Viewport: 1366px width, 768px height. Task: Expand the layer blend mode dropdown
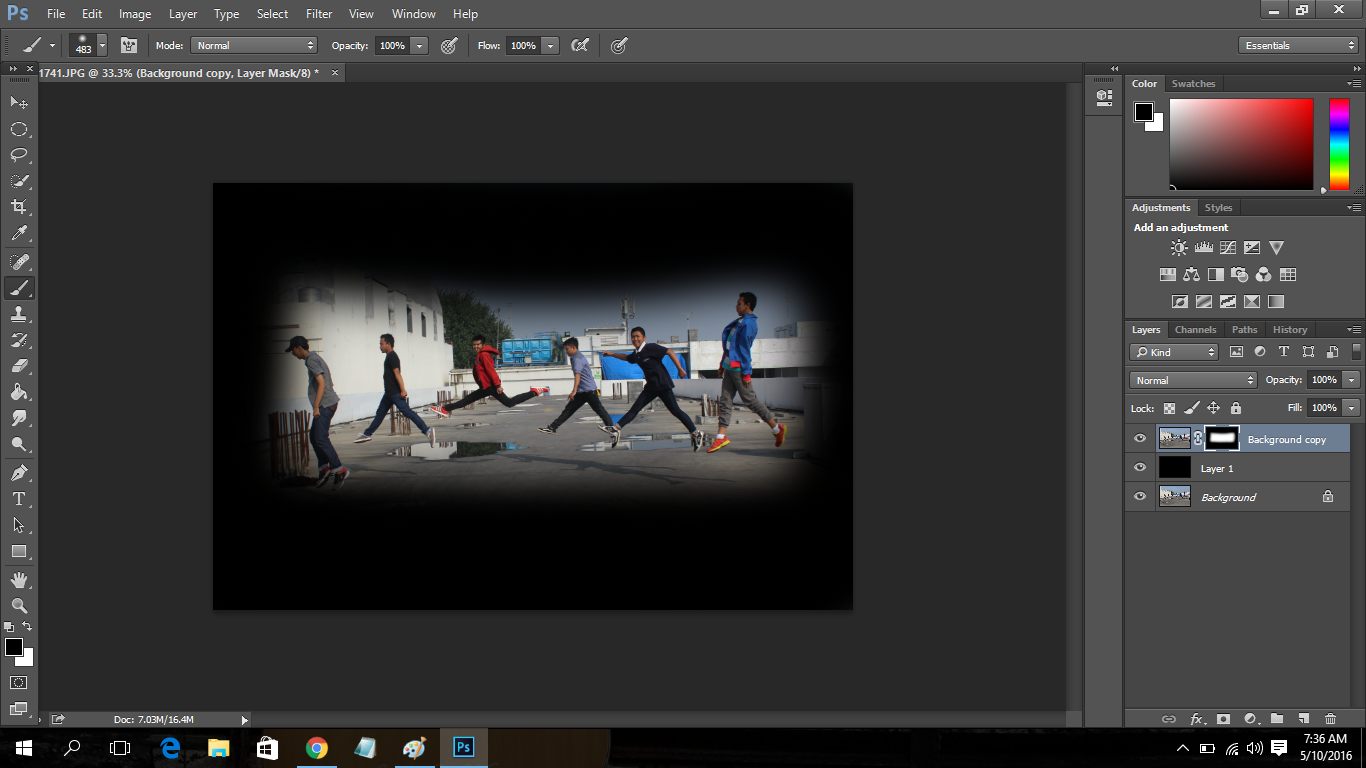(1193, 380)
